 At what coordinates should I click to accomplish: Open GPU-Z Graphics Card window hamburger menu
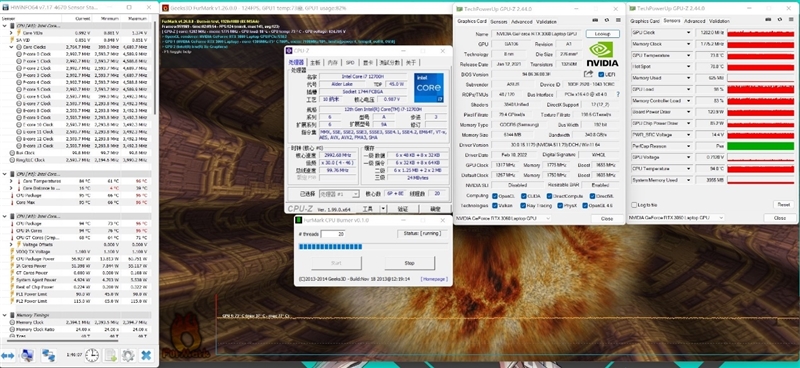pos(617,21)
